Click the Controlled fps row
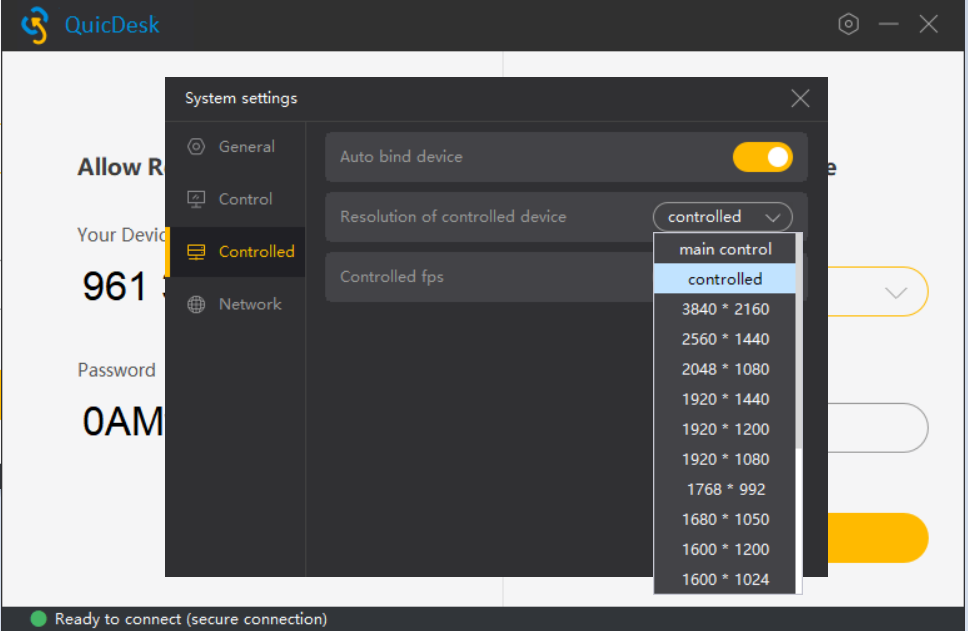Viewport: 968px width, 631px height. click(489, 277)
